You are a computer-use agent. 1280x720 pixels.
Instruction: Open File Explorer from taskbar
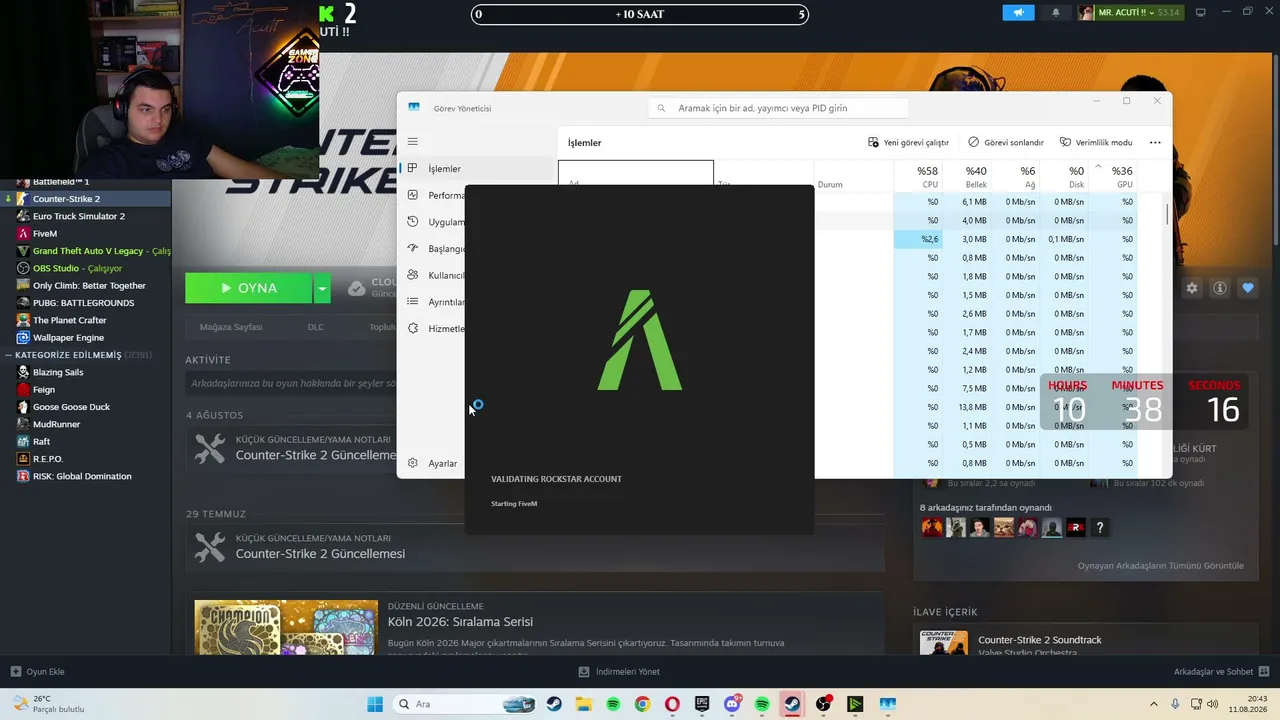(x=583, y=704)
